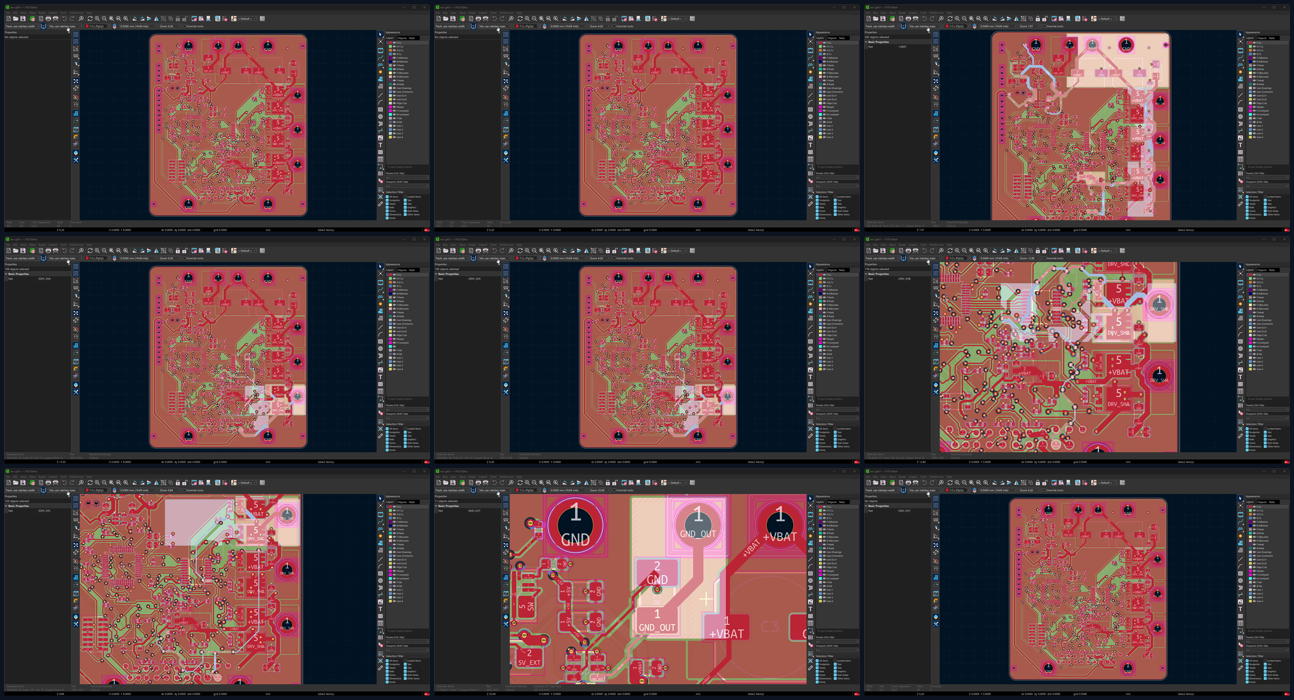Toggle ratsnest display icon in top-center window
This screenshot has height=700, width=1294.
tap(506, 81)
